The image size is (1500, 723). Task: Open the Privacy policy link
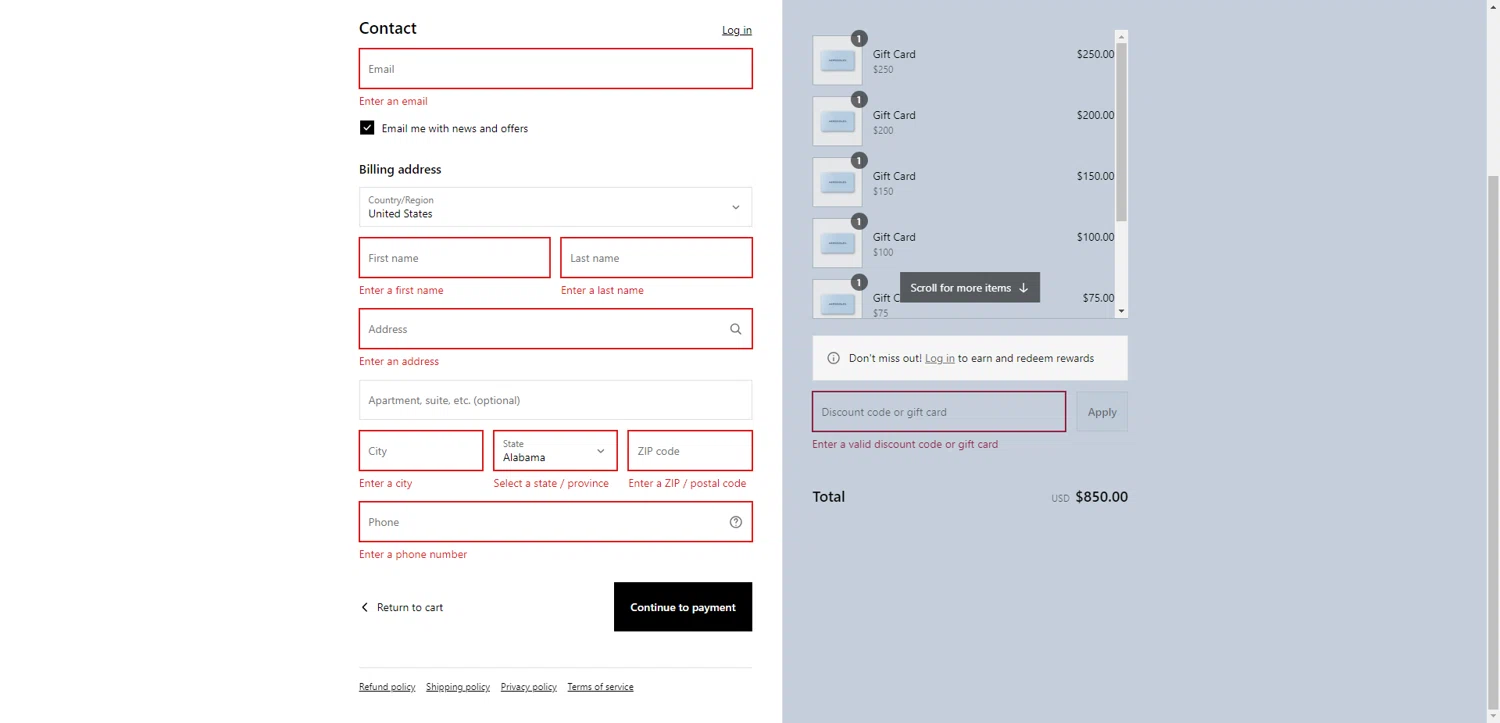click(x=529, y=687)
